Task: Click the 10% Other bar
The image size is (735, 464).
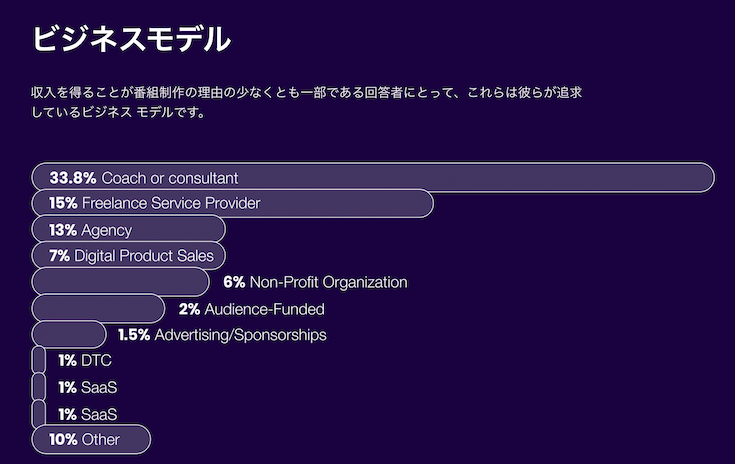Action: coord(91,440)
